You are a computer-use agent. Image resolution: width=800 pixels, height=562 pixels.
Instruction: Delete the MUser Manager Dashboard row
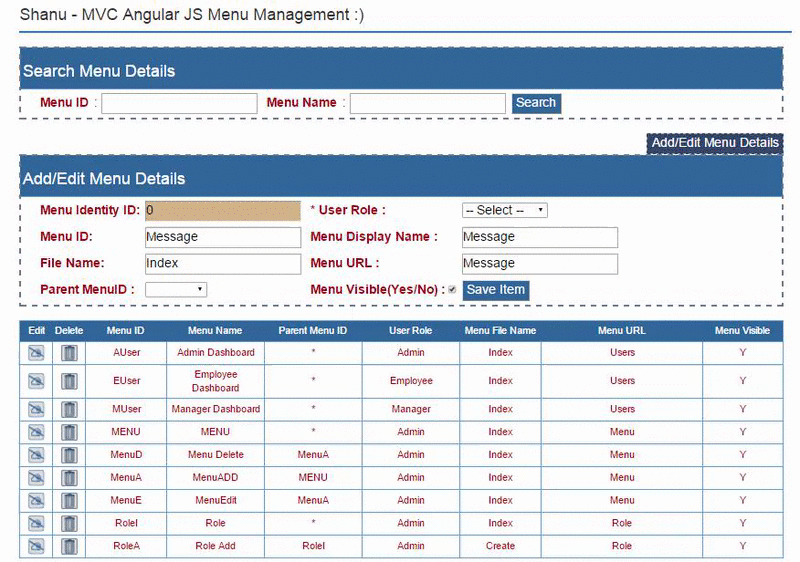click(69, 409)
